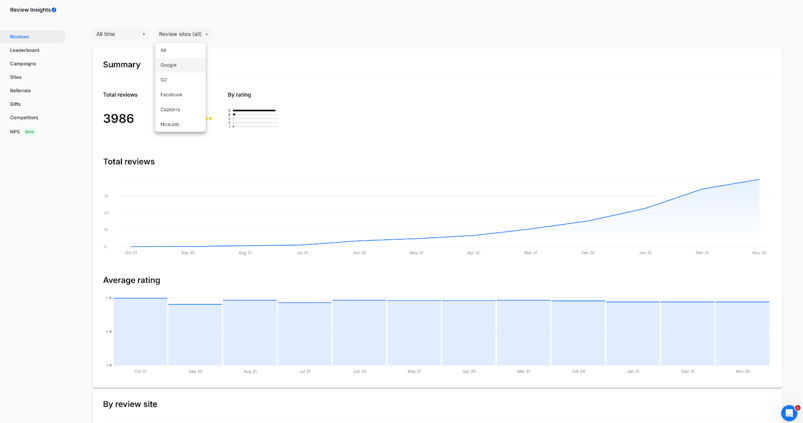The height and width of the screenshot is (423, 803).
Task: Navigate to Sites in the sidebar
Action: (x=16, y=77)
